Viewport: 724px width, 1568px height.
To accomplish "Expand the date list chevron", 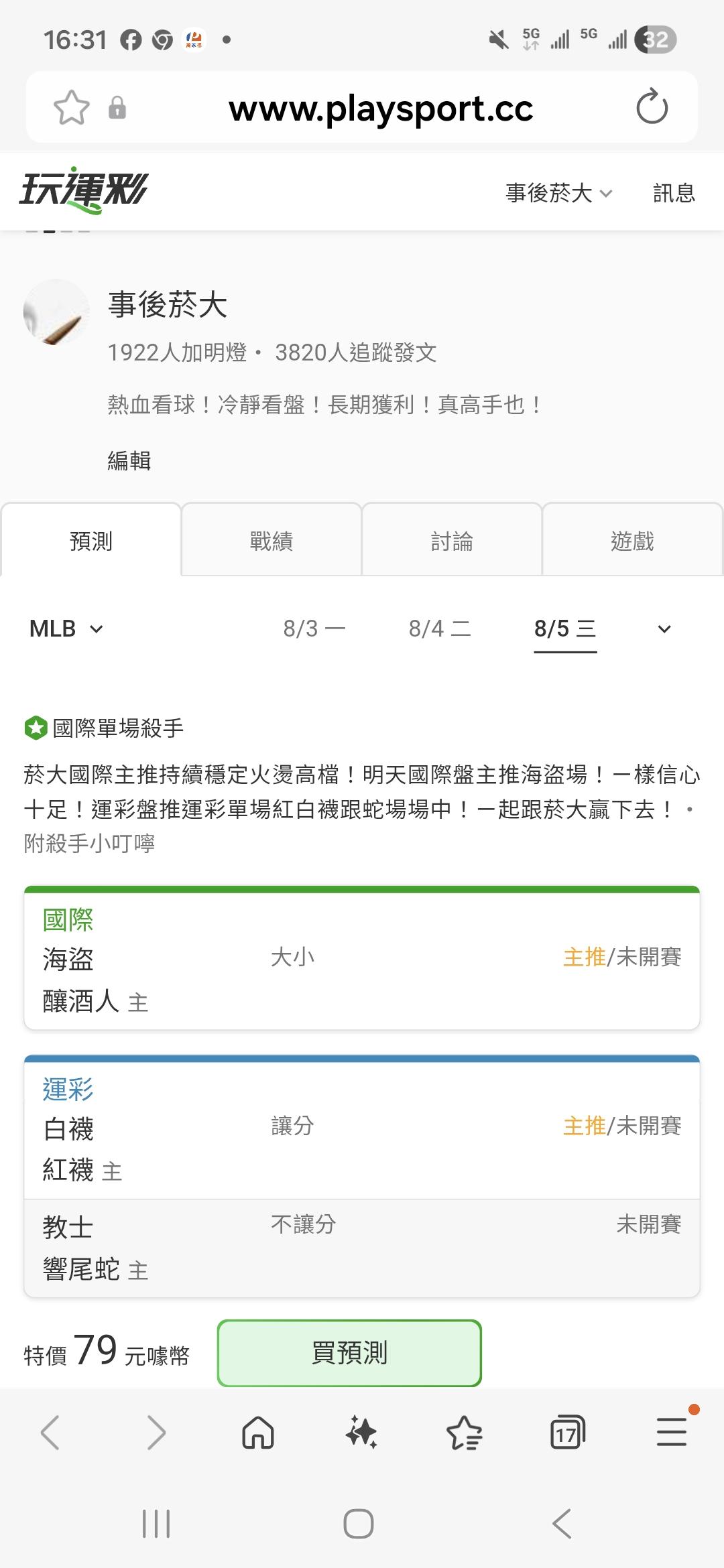I will coord(664,629).
